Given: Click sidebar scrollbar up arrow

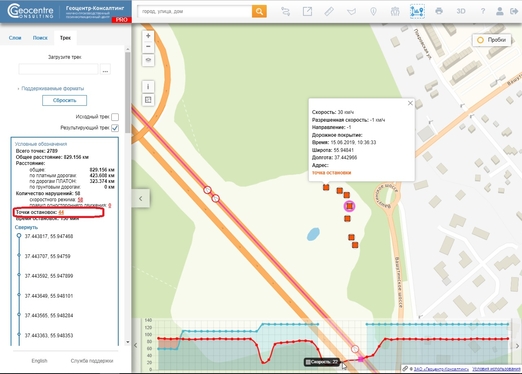Looking at the screenshot, I should (127, 49).
